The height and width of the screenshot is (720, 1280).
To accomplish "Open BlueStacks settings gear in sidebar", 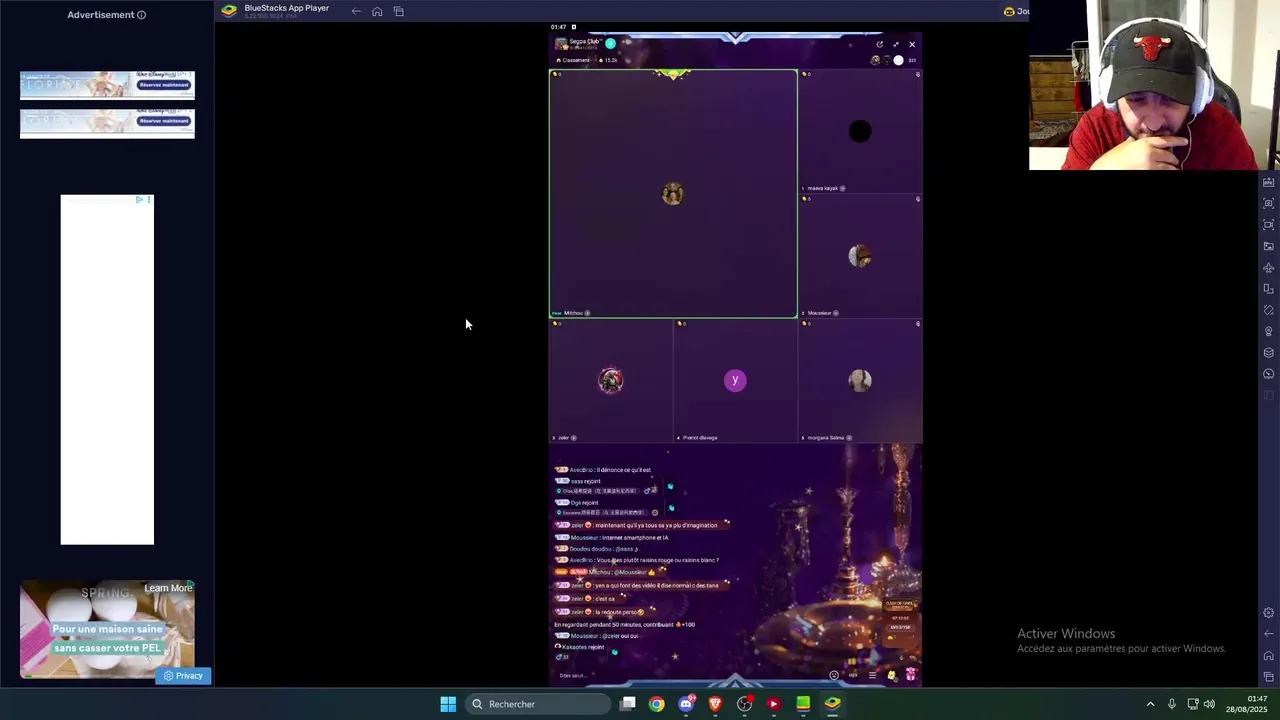I will click(x=1269, y=613).
